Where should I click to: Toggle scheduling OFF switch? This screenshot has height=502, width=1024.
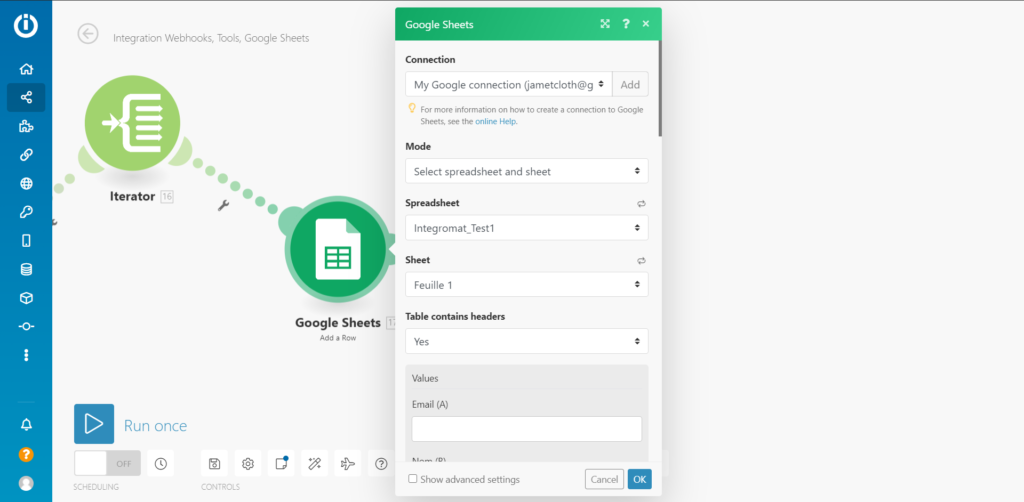pos(107,463)
